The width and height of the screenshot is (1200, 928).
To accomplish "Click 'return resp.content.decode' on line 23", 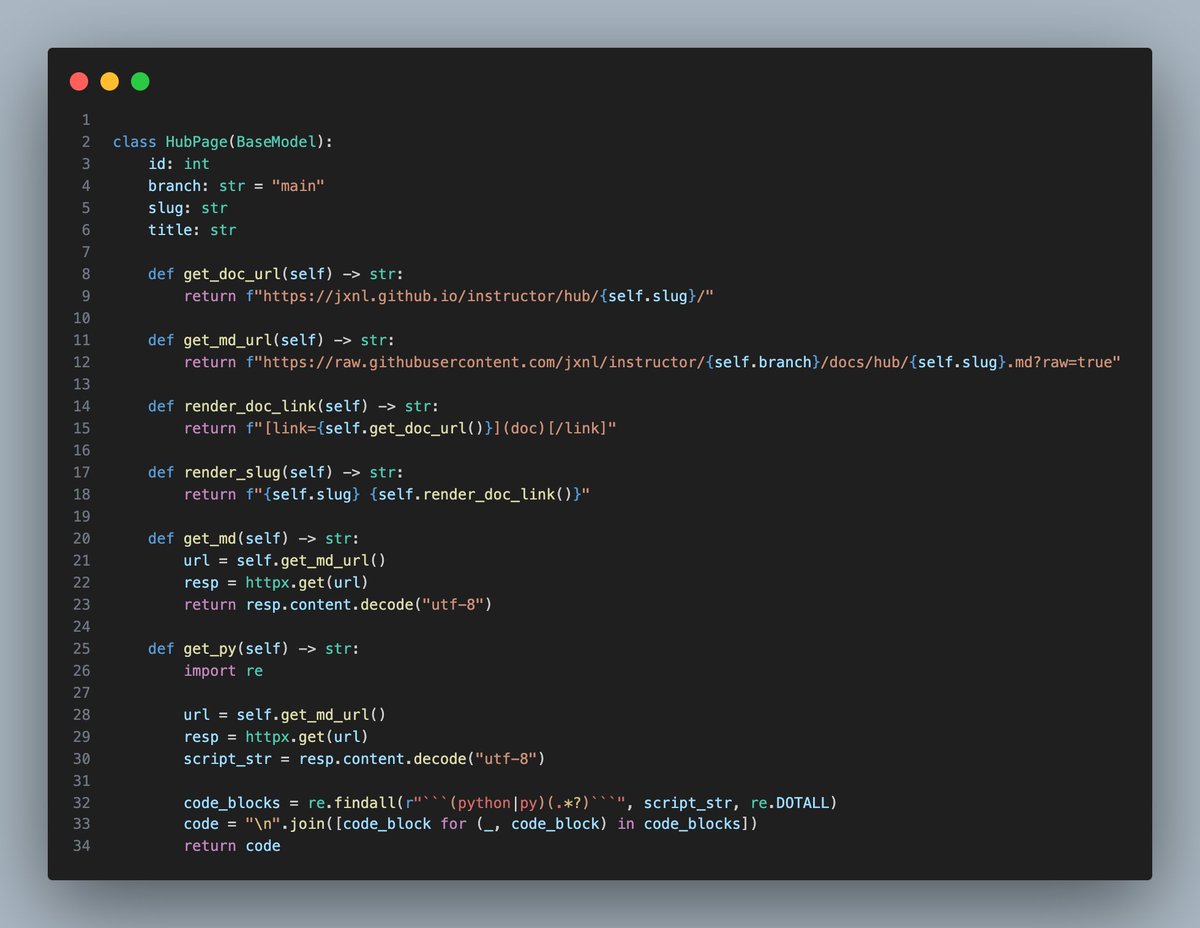I will tap(338, 604).
